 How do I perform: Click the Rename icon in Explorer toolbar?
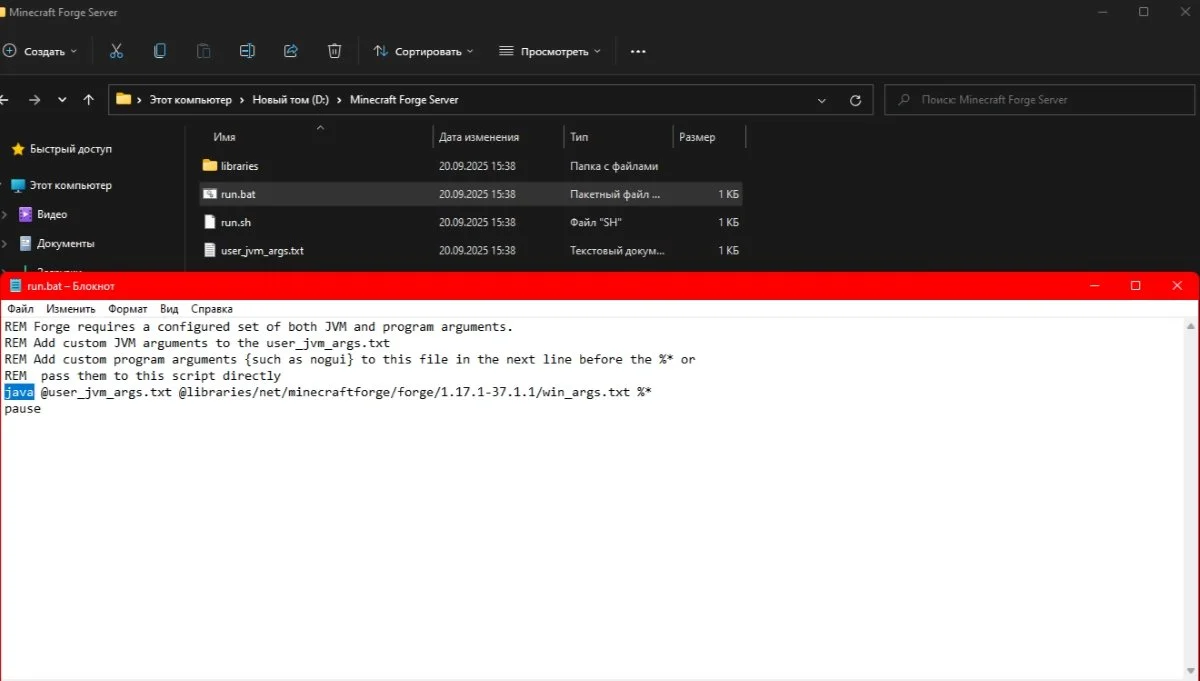point(247,51)
